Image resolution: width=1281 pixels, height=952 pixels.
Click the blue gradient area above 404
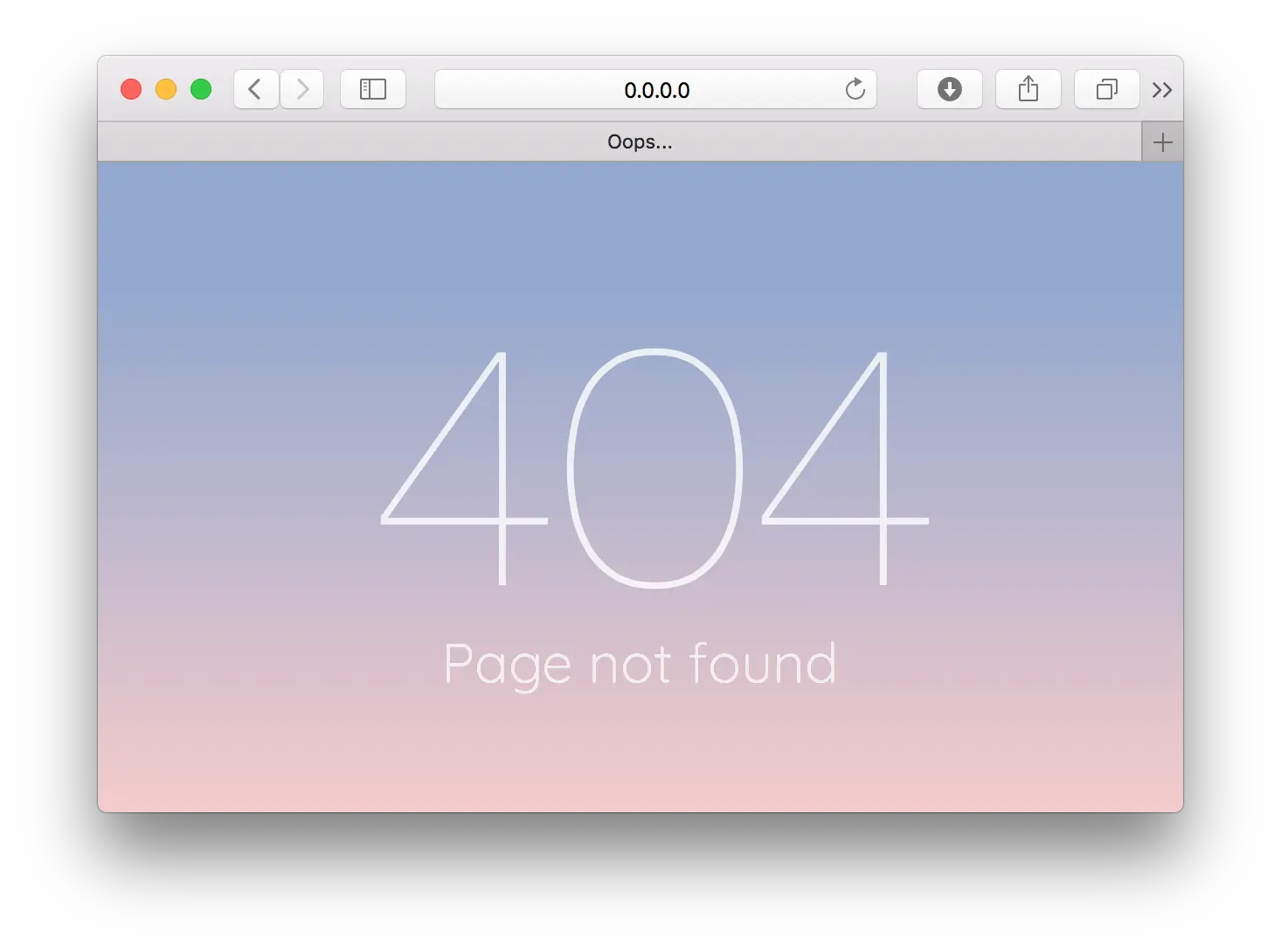[640, 253]
